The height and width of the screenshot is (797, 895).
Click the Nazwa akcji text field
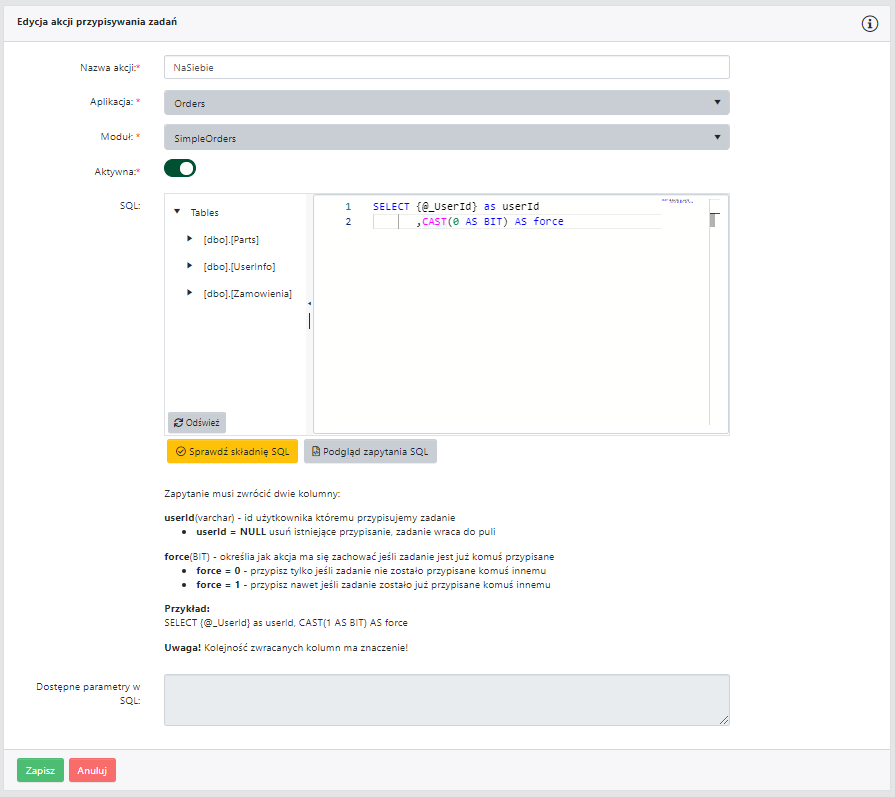pos(446,67)
